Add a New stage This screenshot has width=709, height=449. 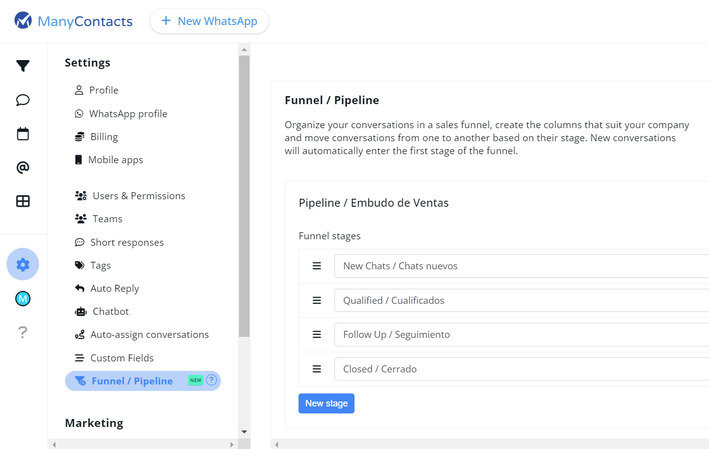[326, 403]
